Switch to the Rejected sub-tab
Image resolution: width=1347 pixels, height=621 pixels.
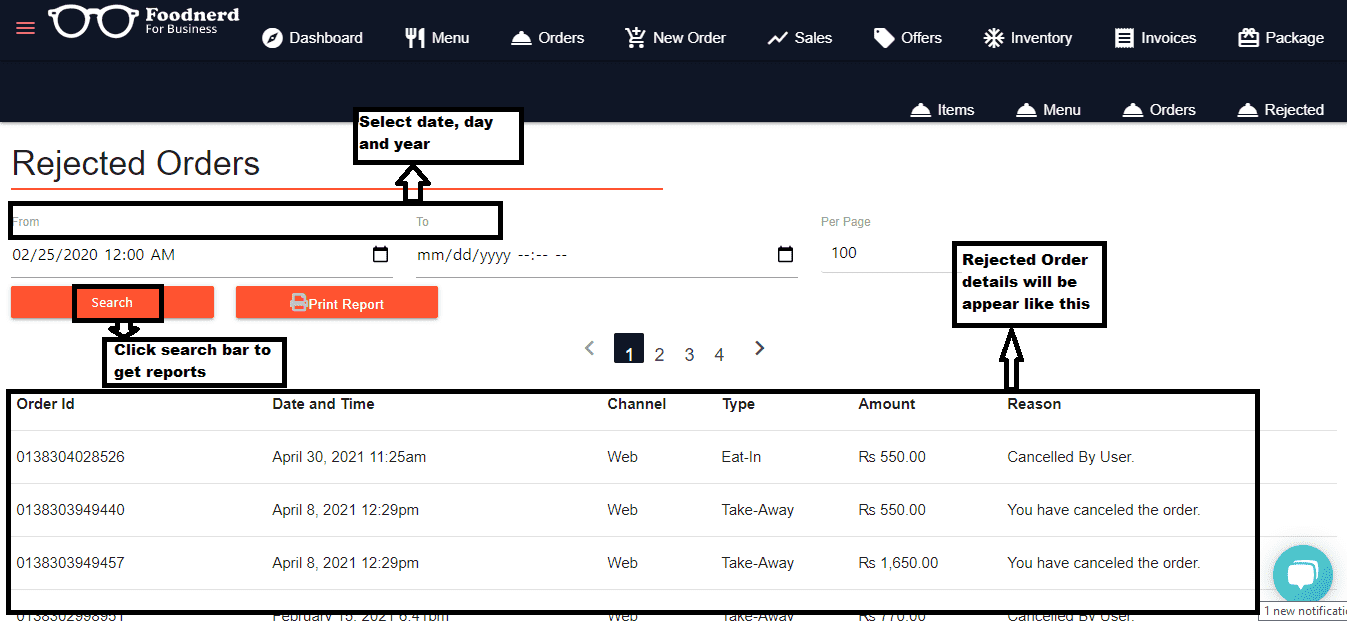click(1281, 110)
